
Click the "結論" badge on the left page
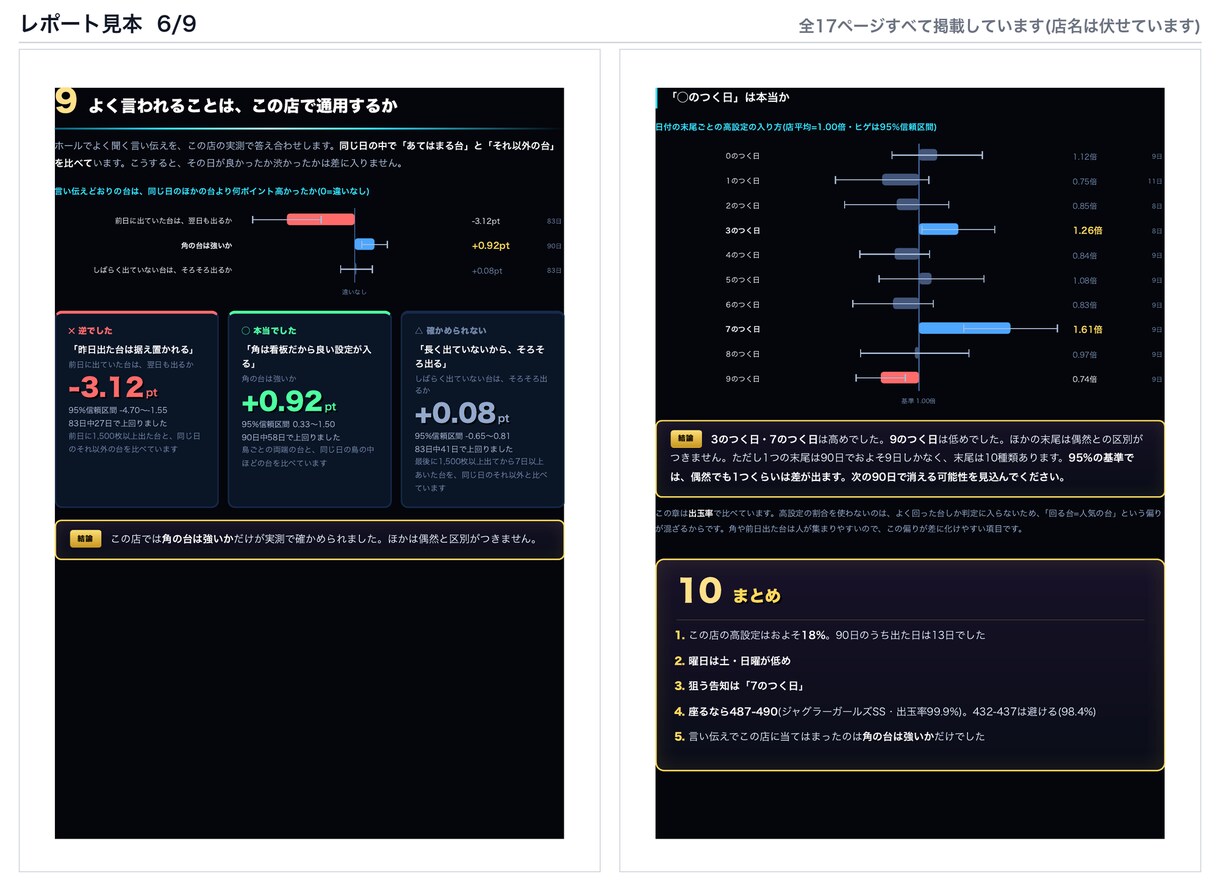click(x=86, y=539)
